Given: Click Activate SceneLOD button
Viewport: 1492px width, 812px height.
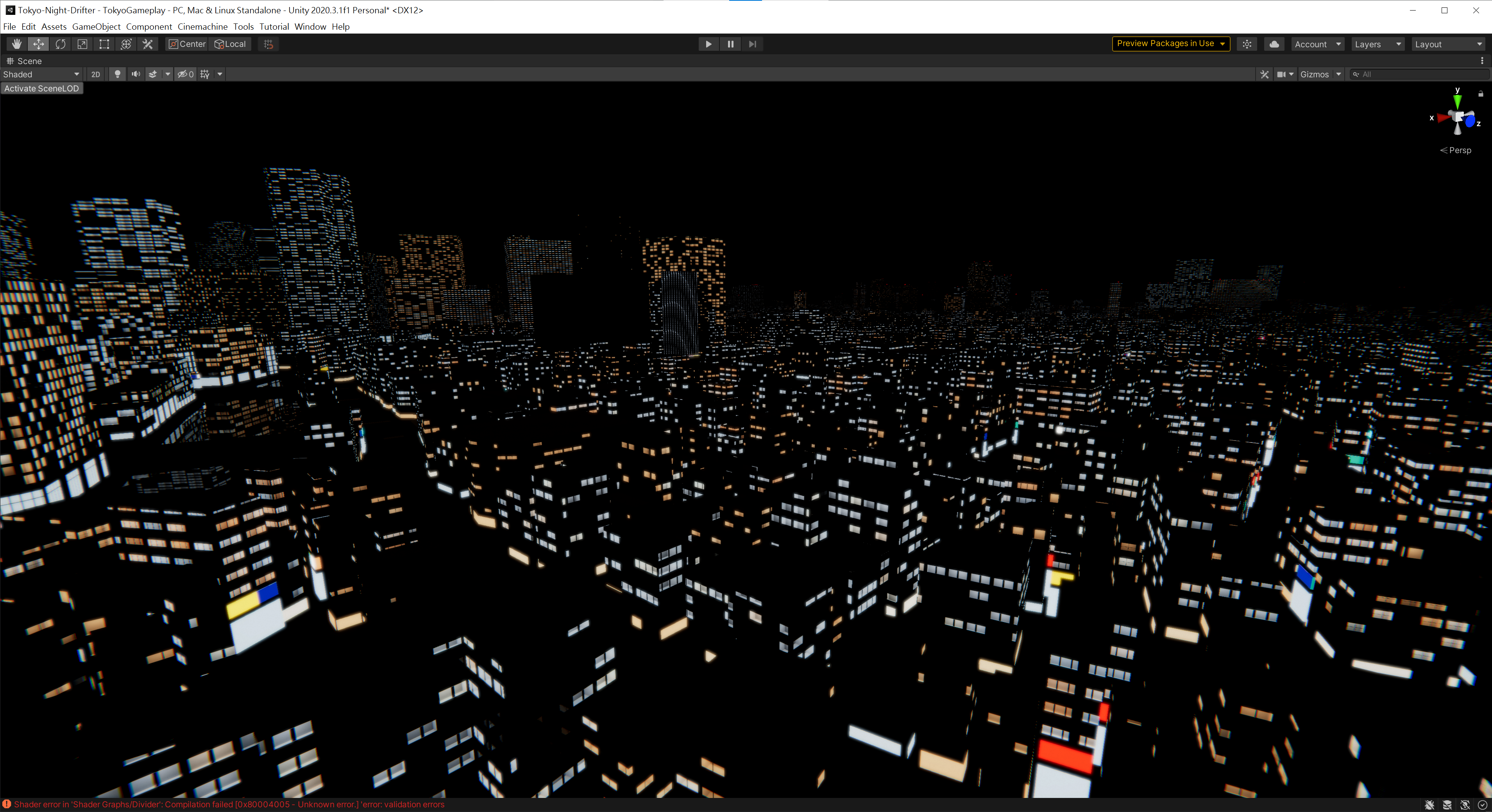Looking at the screenshot, I should click(42, 89).
